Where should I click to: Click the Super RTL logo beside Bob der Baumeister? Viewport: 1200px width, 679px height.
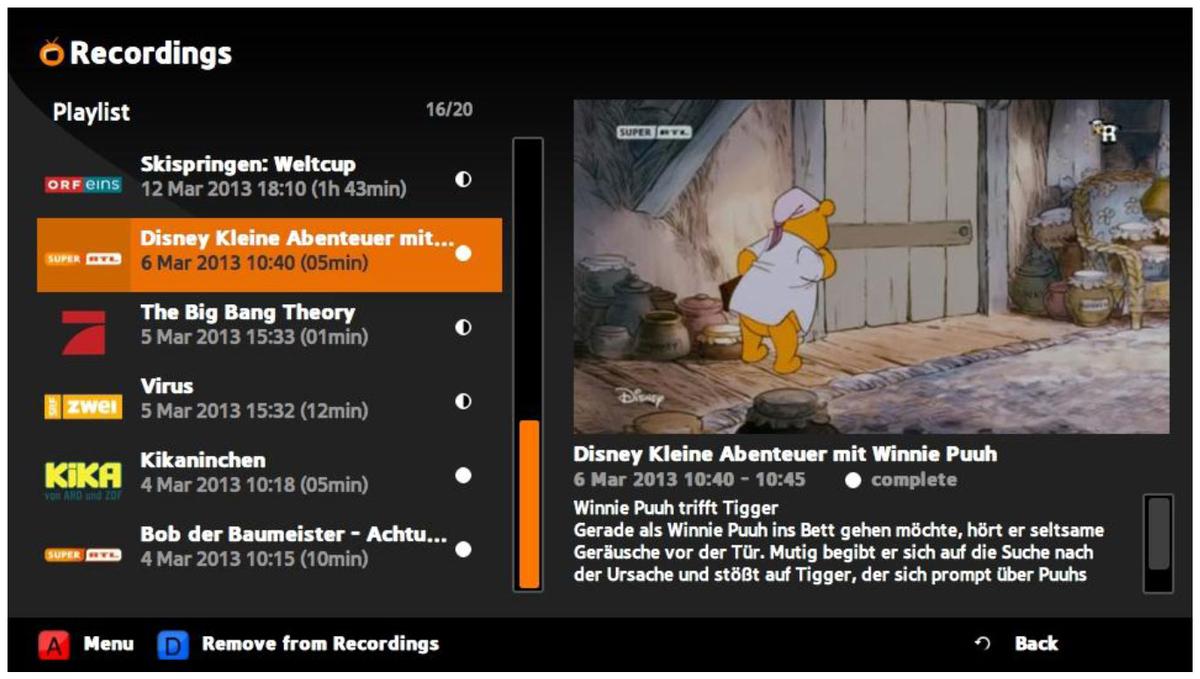[x=83, y=554]
